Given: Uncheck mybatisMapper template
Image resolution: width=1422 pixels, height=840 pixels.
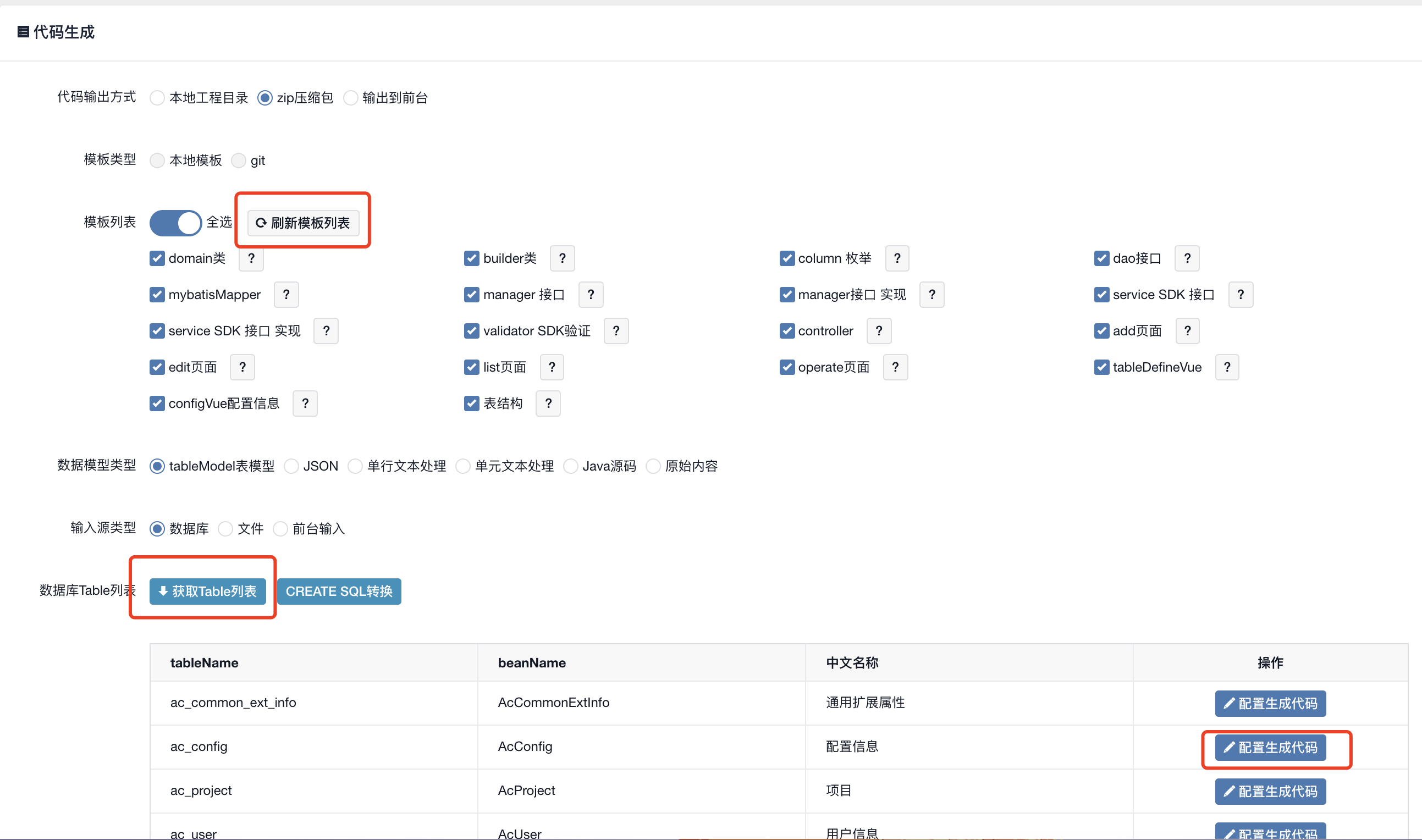Looking at the screenshot, I should point(157,294).
